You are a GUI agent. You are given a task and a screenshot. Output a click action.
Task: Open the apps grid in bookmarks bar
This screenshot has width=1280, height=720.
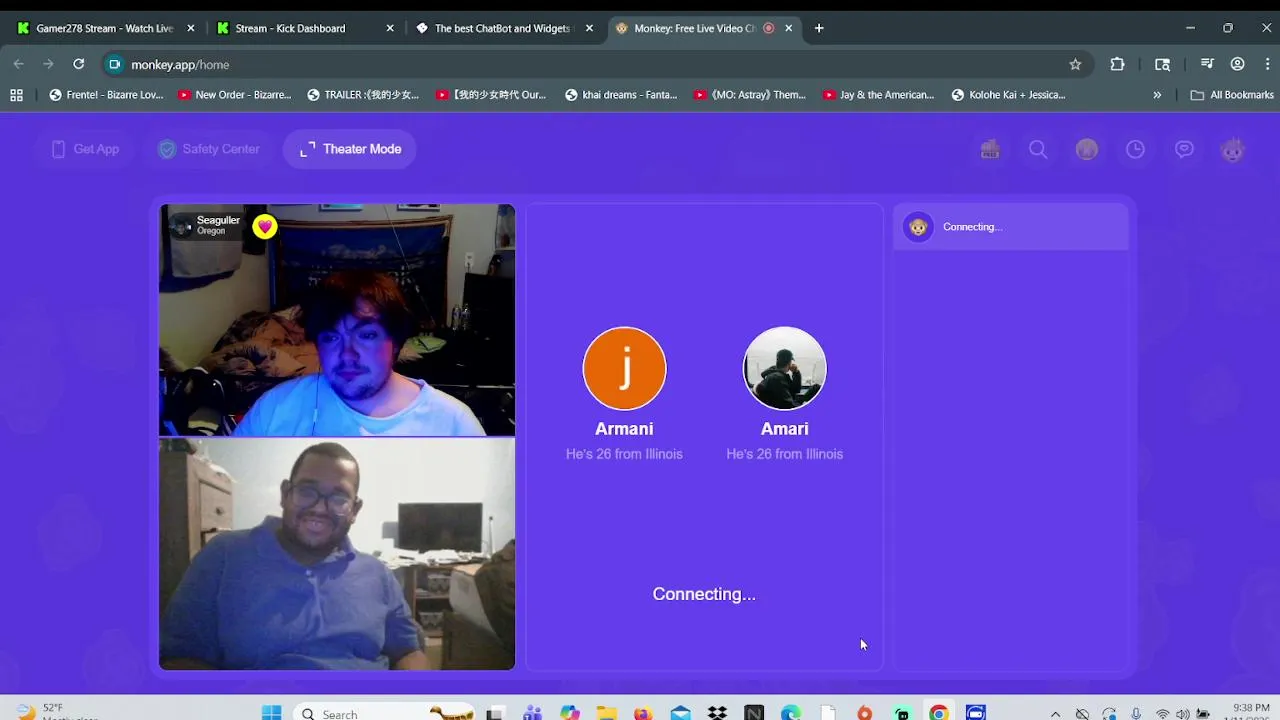point(16,95)
